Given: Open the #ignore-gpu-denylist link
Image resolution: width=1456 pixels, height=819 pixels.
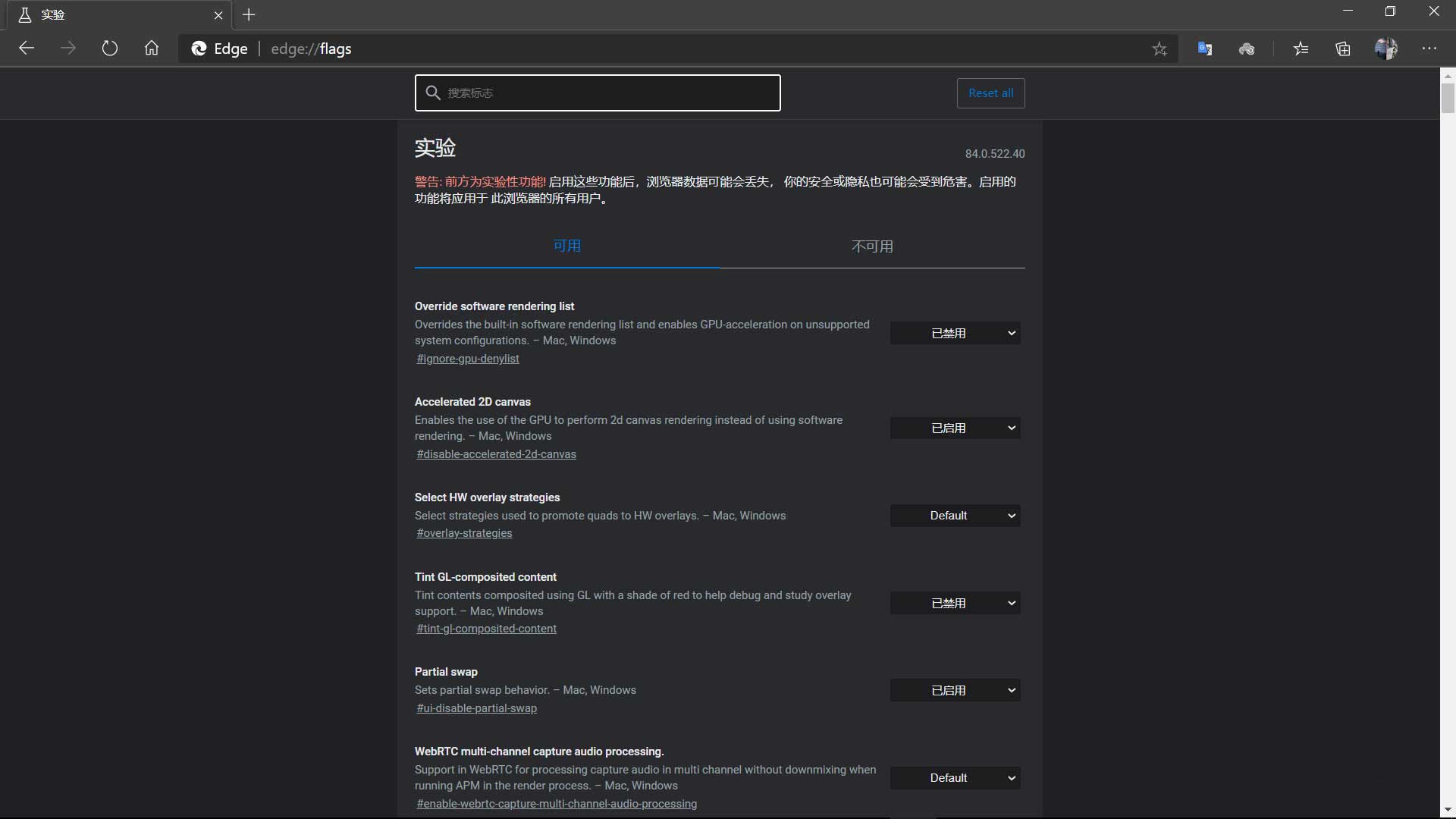Looking at the screenshot, I should [468, 359].
